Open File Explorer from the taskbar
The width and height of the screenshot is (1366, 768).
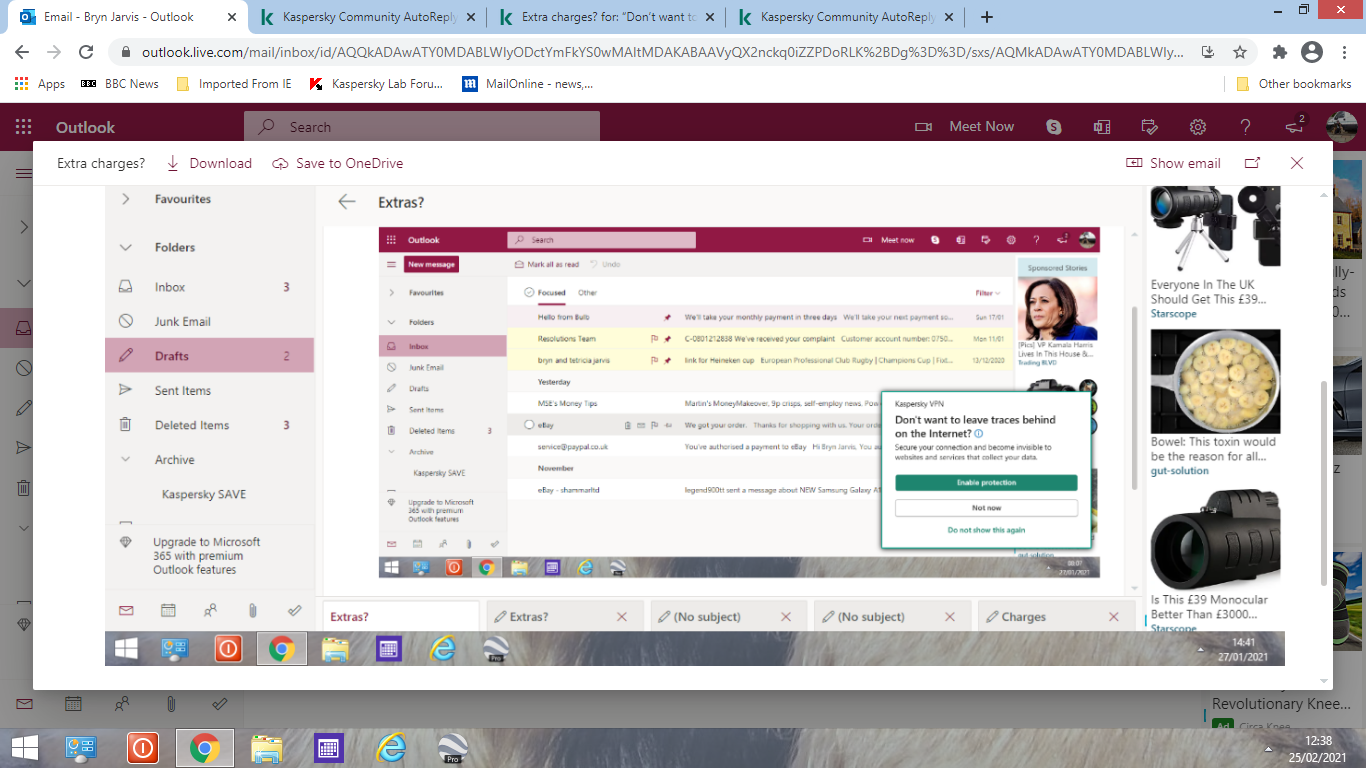click(267, 748)
